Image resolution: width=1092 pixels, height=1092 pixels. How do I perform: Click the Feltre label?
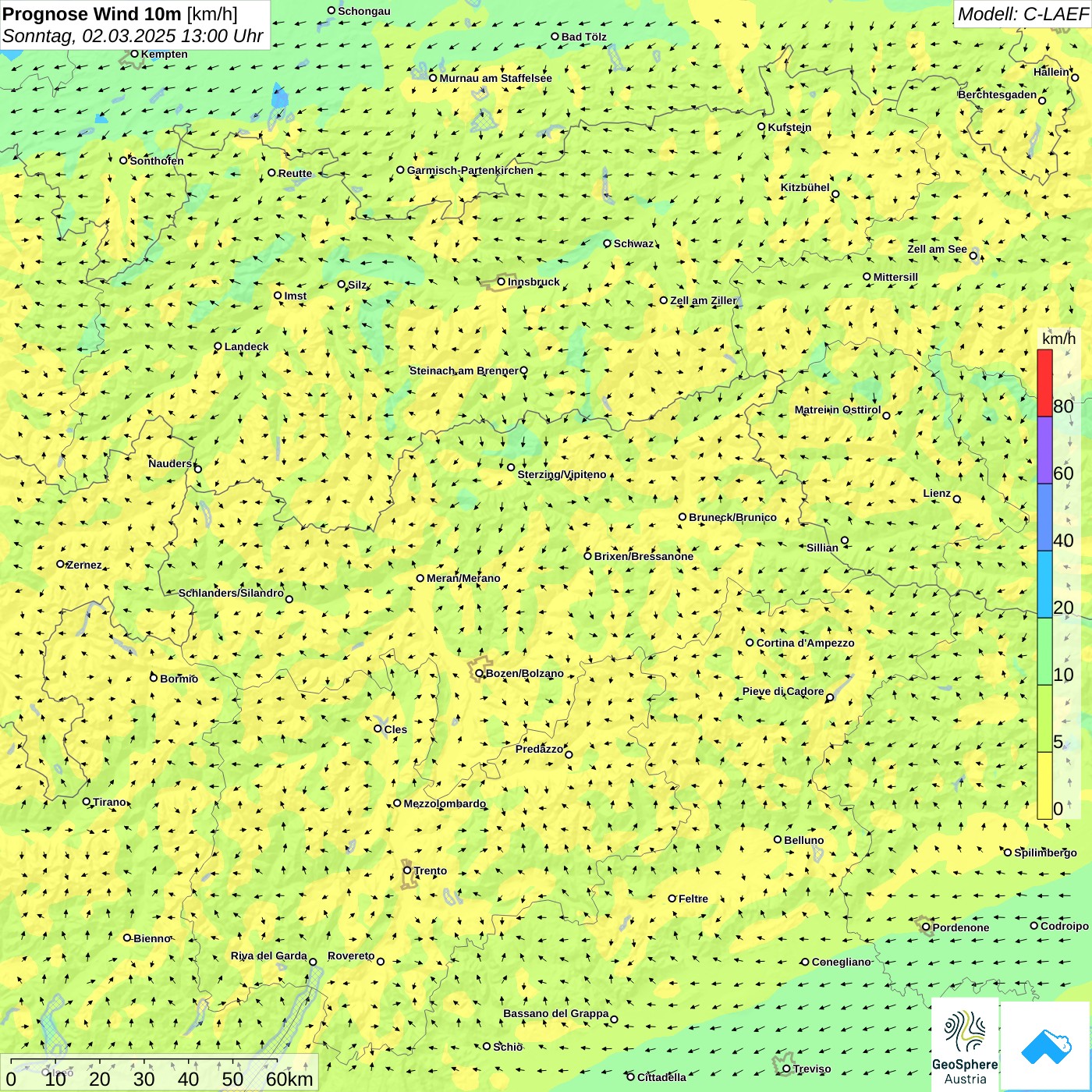click(693, 899)
